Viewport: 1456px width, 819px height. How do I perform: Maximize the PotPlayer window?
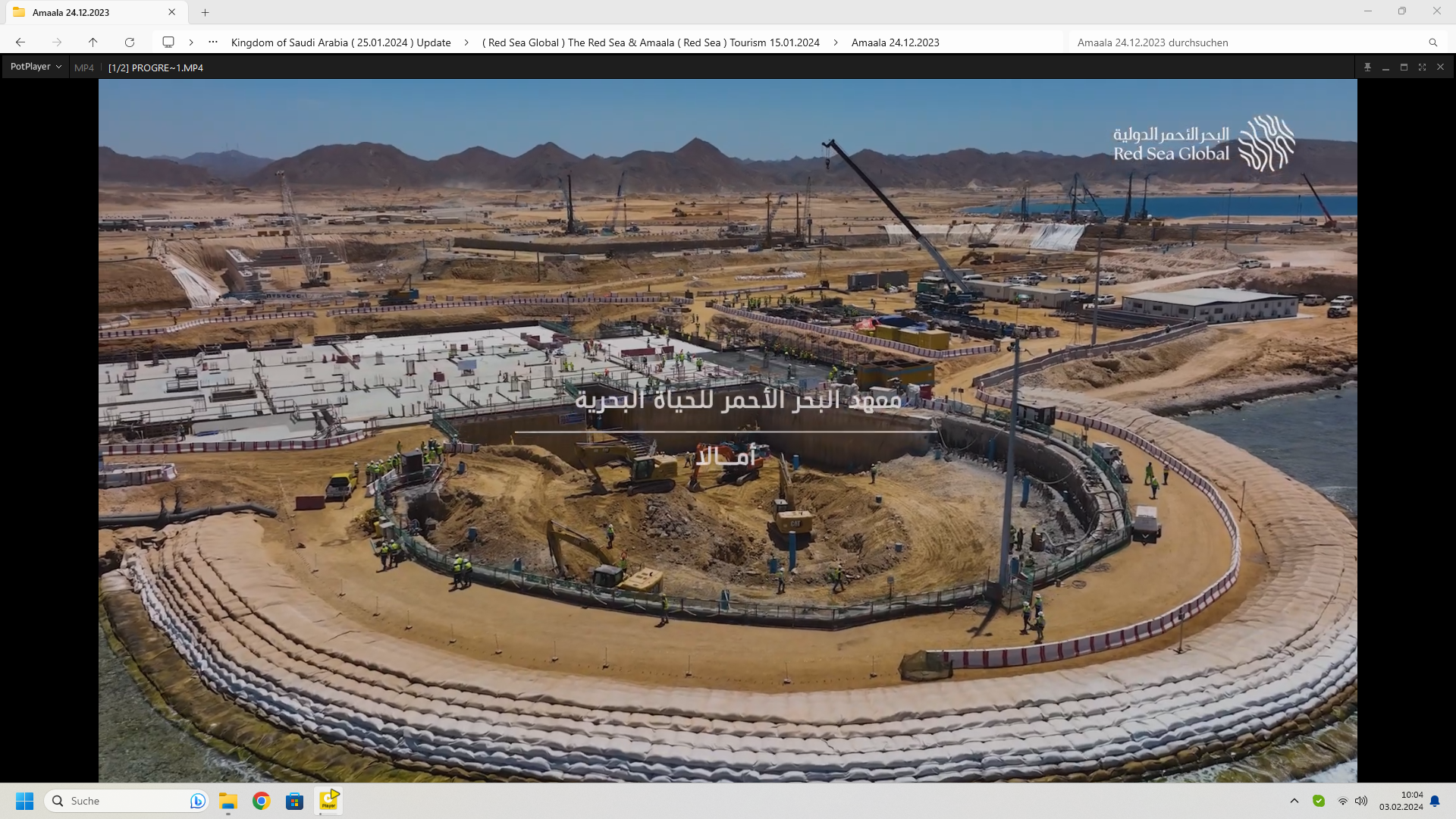pos(1404,67)
